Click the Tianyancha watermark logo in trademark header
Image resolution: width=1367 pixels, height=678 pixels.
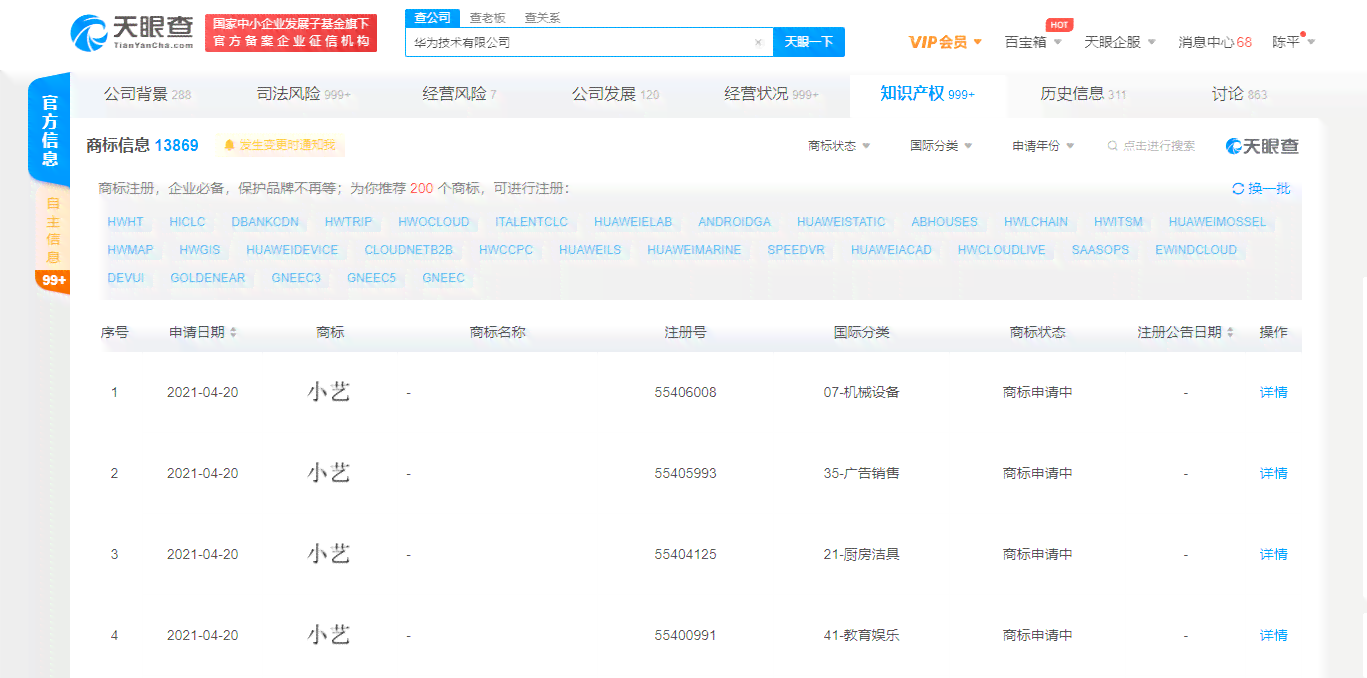tap(1263, 146)
